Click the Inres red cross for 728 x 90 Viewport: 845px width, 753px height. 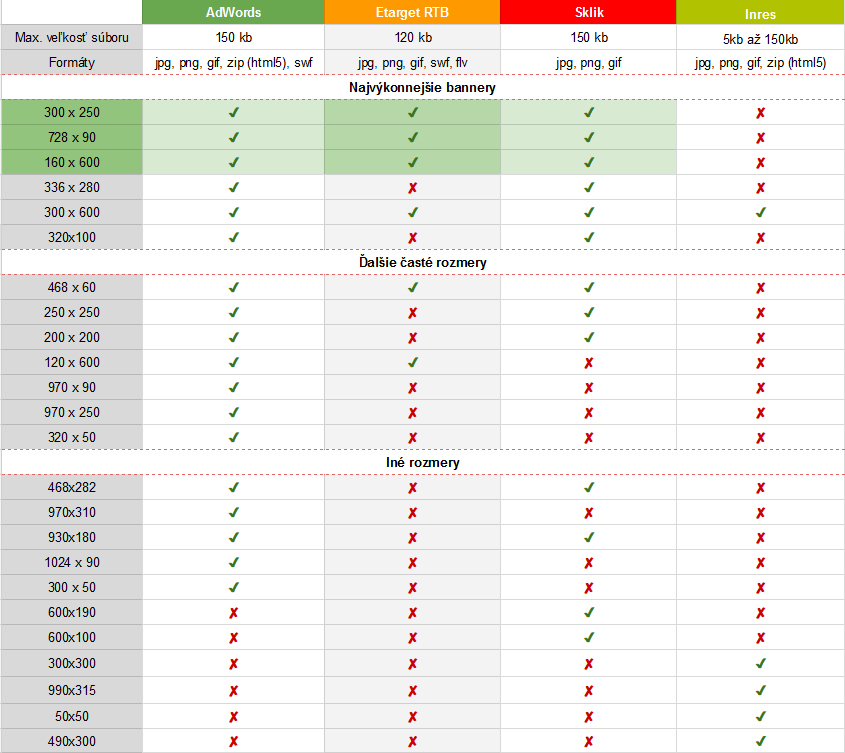760,138
